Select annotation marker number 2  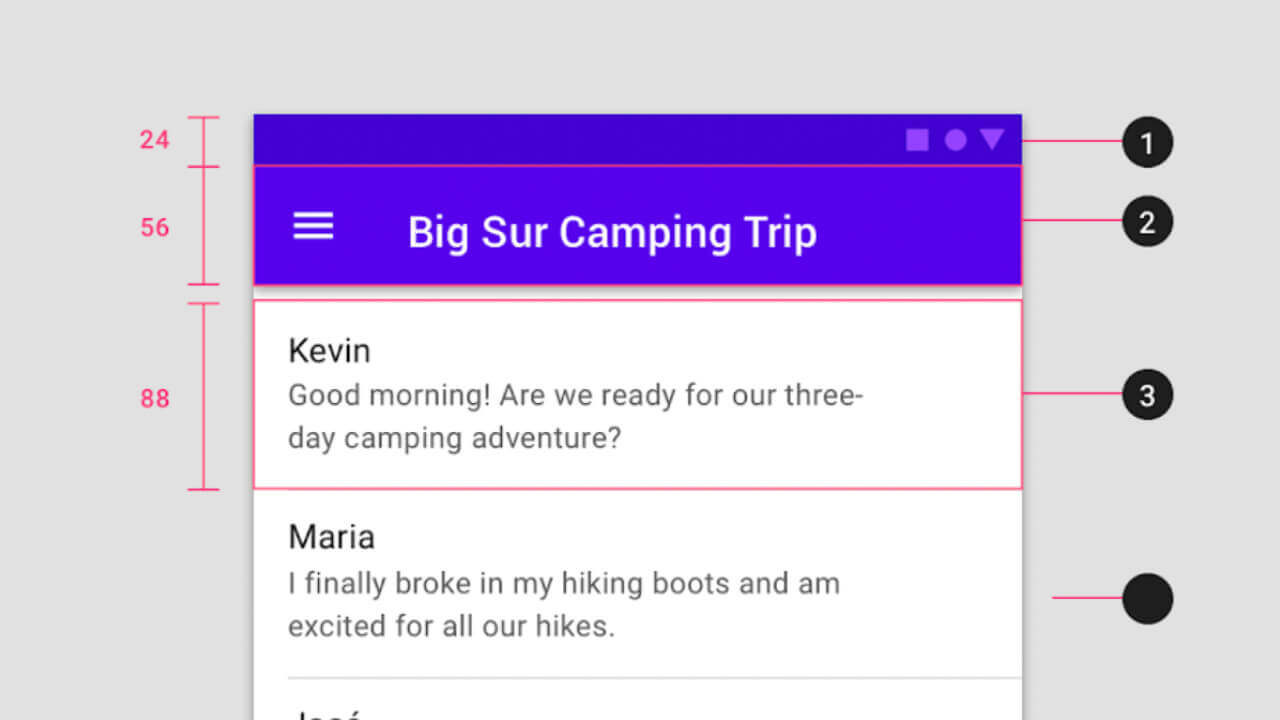click(1147, 221)
